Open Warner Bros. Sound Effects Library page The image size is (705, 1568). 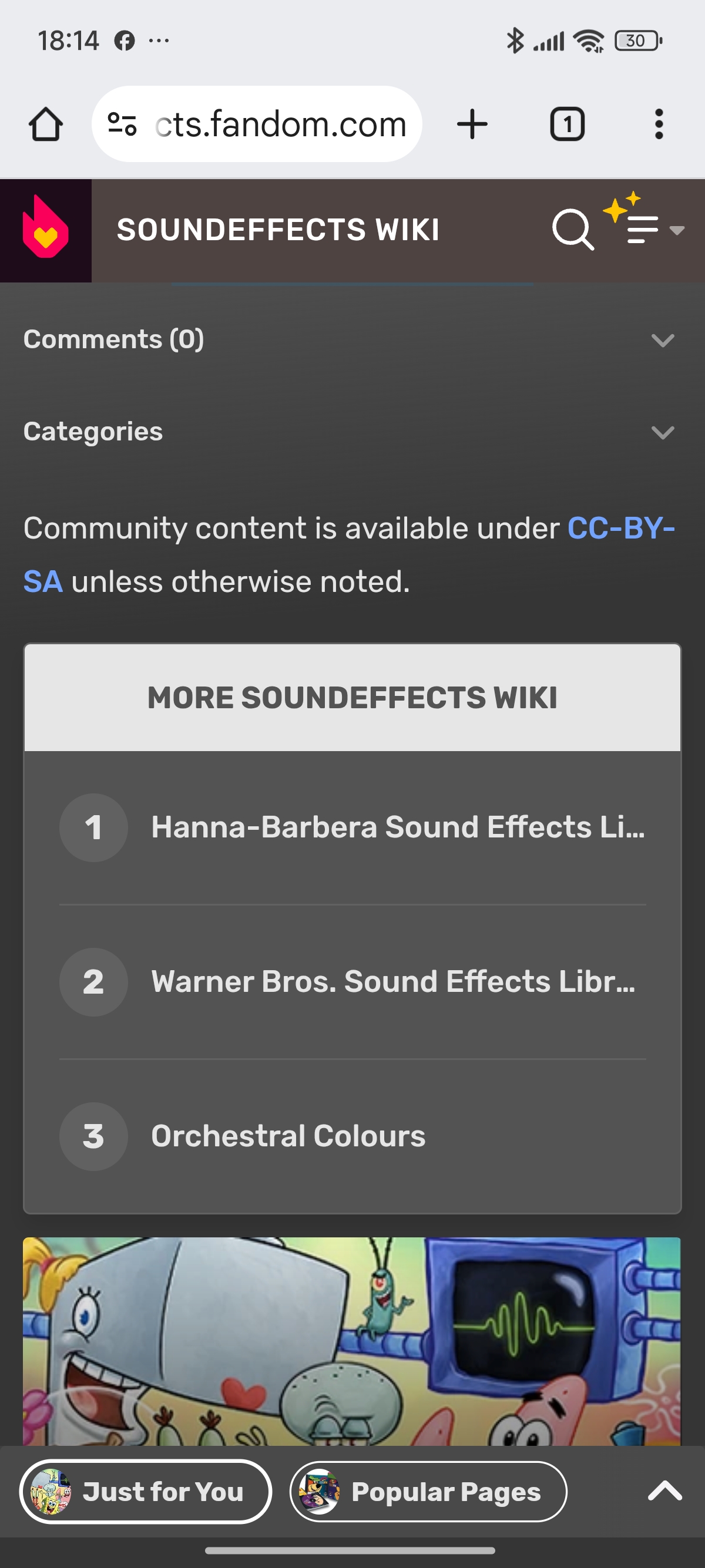[x=392, y=982]
